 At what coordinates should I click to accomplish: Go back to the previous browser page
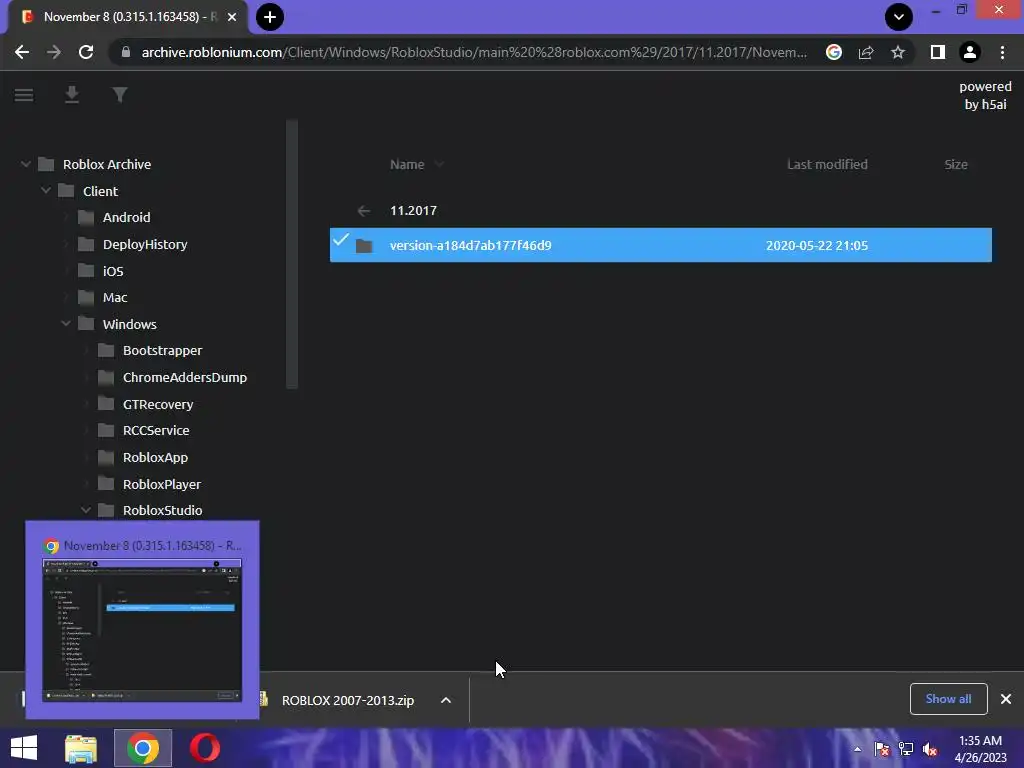click(x=22, y=52)
